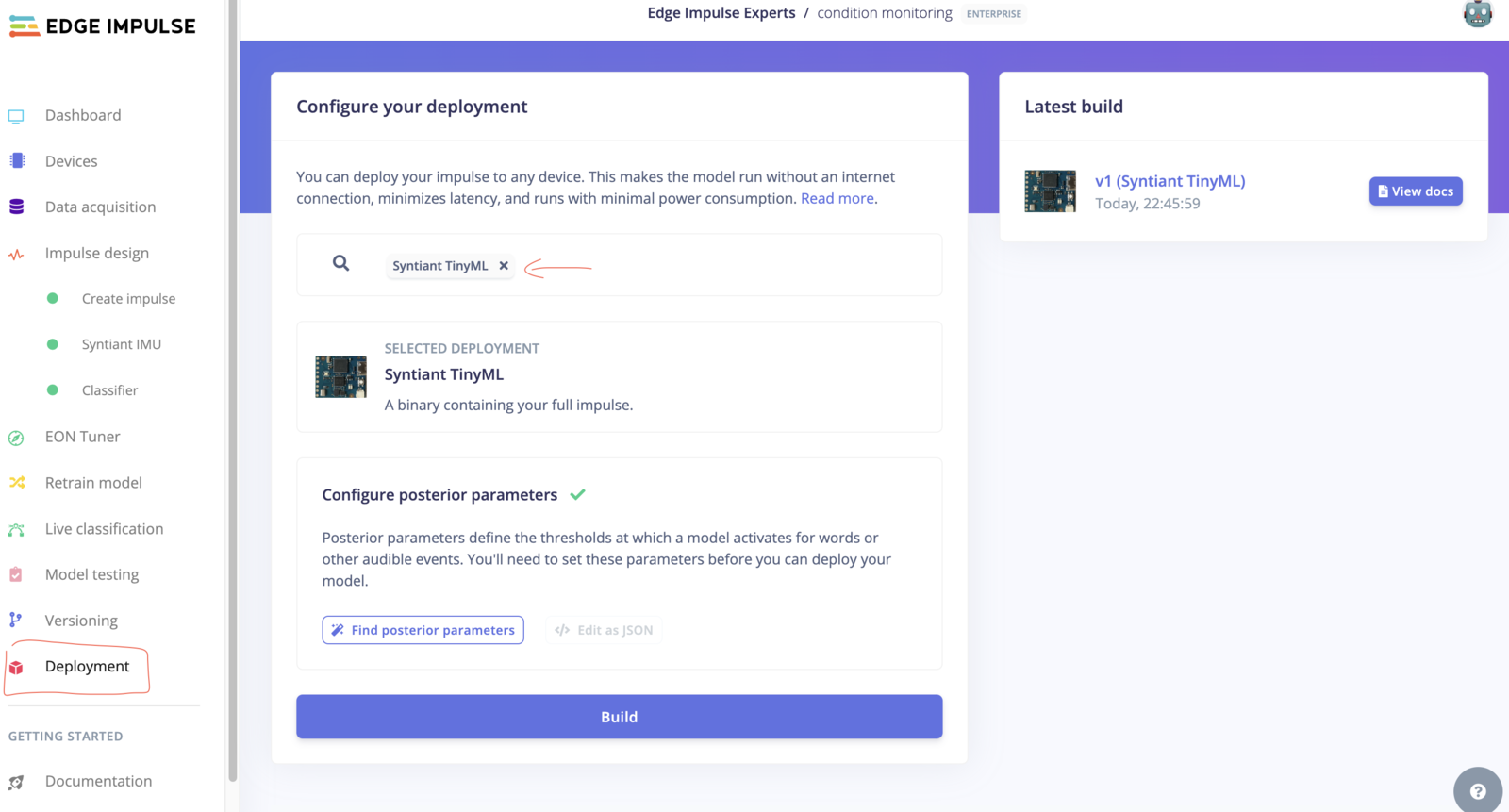
Task: Remove the Syntiant TinyML search tag
Action: point(504,266)
